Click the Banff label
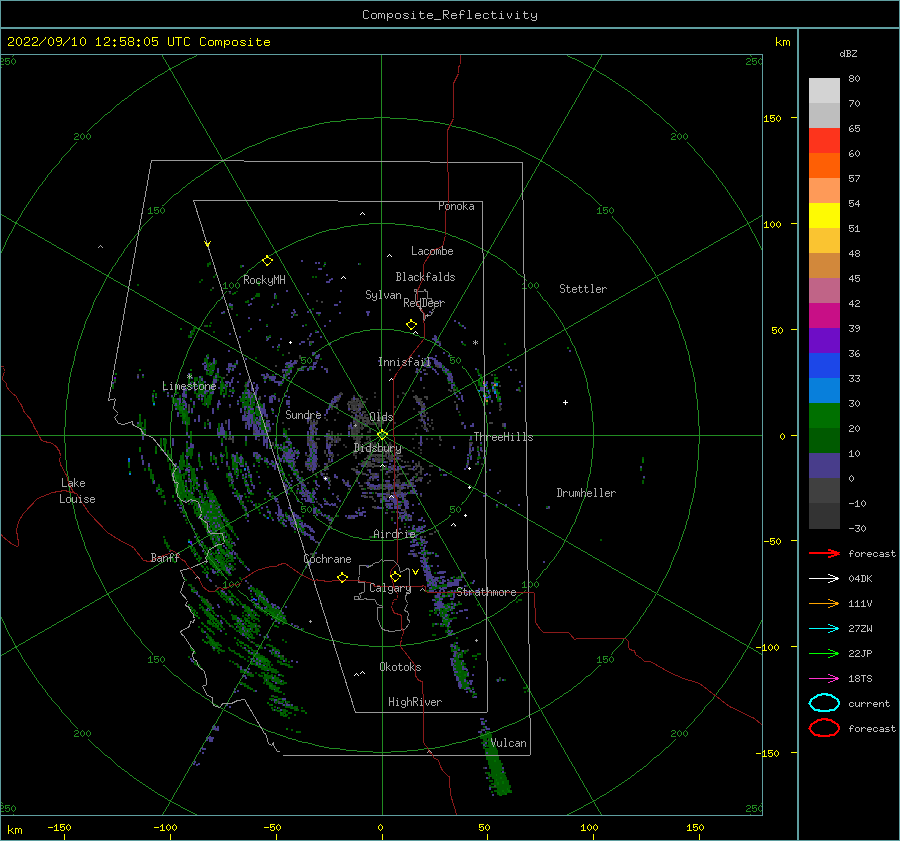This screenshot has height=841, width=900. tap(165, 557)
